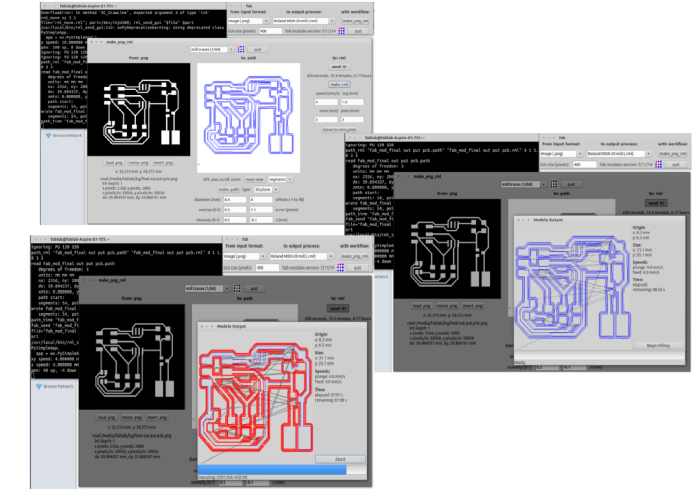
Task: Click the terminal title bar in the top screenshot
Action: (x=133, y=6)
